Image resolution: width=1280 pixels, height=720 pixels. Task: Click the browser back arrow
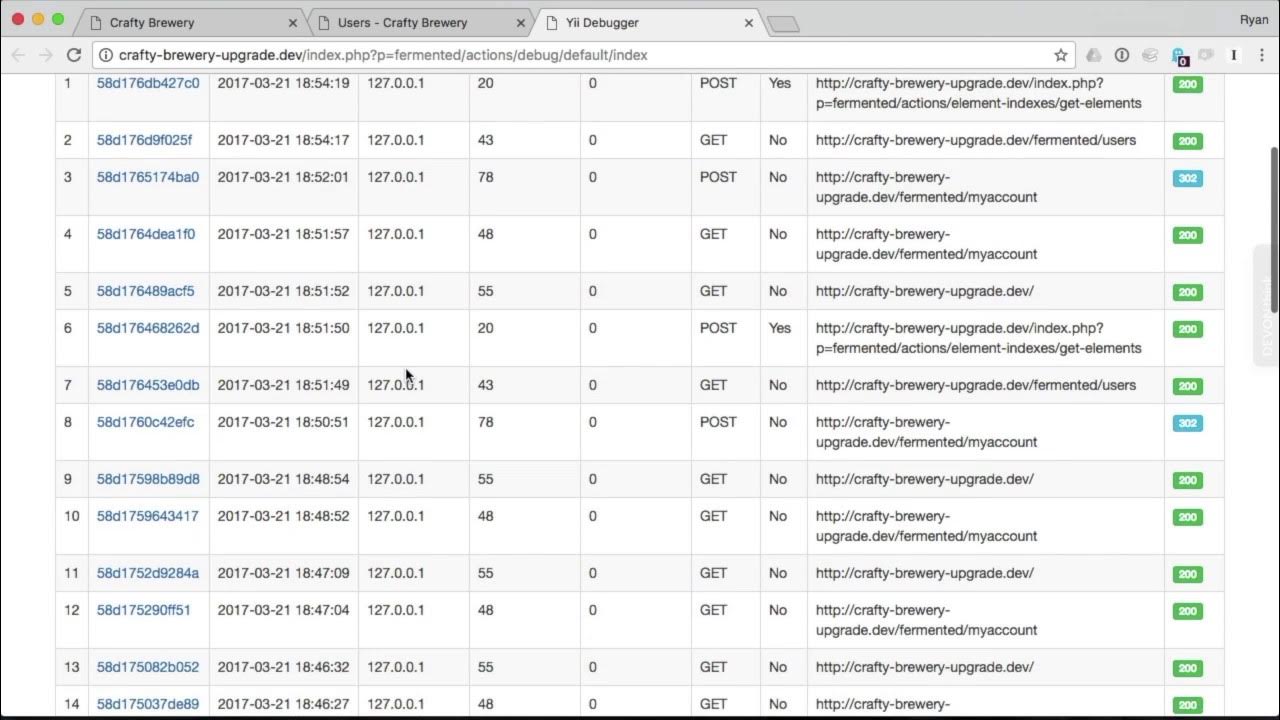[x=18, y=55]
